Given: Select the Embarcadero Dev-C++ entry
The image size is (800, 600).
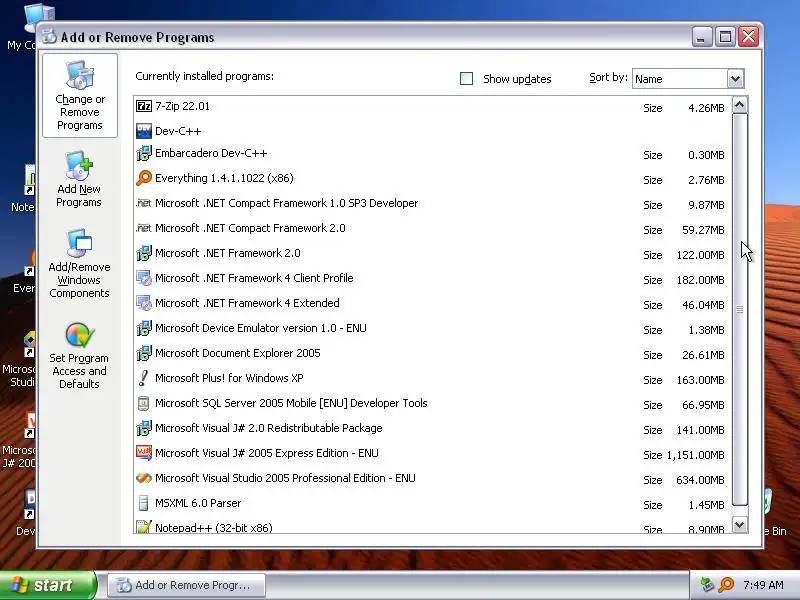Looking at the screenshot, I should click(432, 153).
